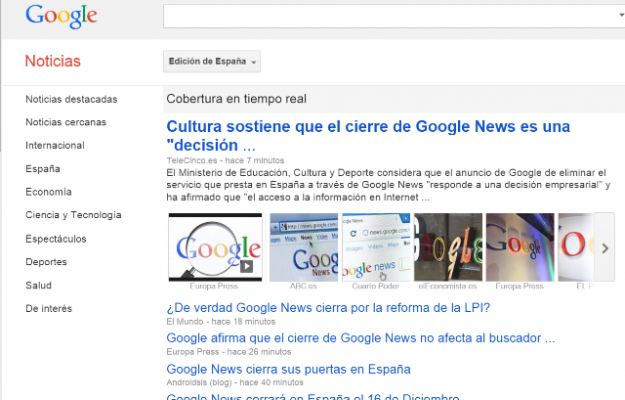Open the Salud section
This screenshot has width=625, height=400.
pos(39,285)
